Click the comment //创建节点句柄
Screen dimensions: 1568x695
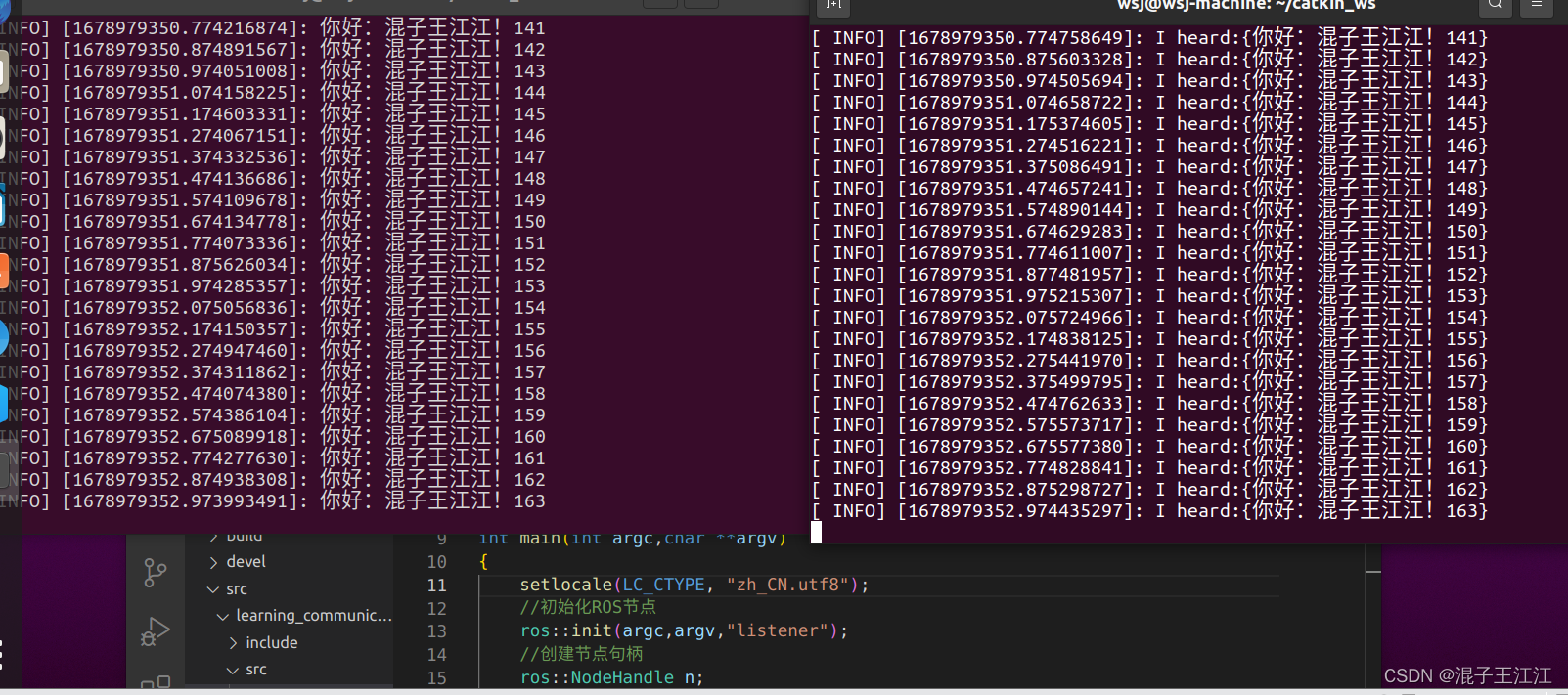(x=581, y=654)
